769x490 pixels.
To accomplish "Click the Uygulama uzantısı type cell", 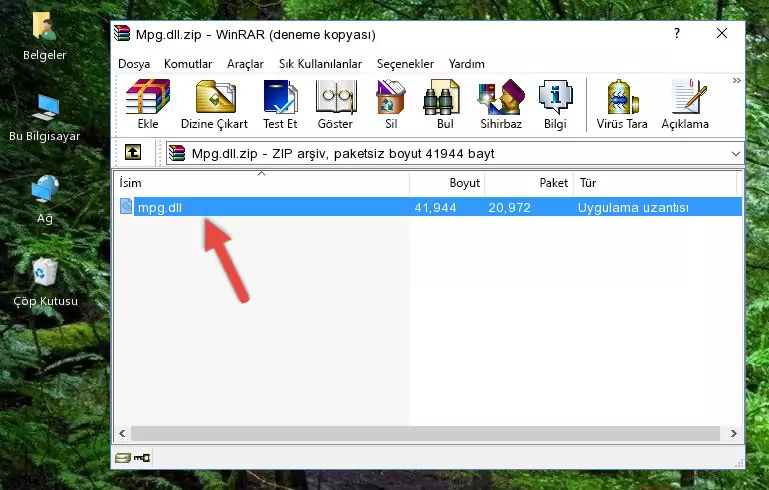I will (633, 207).
